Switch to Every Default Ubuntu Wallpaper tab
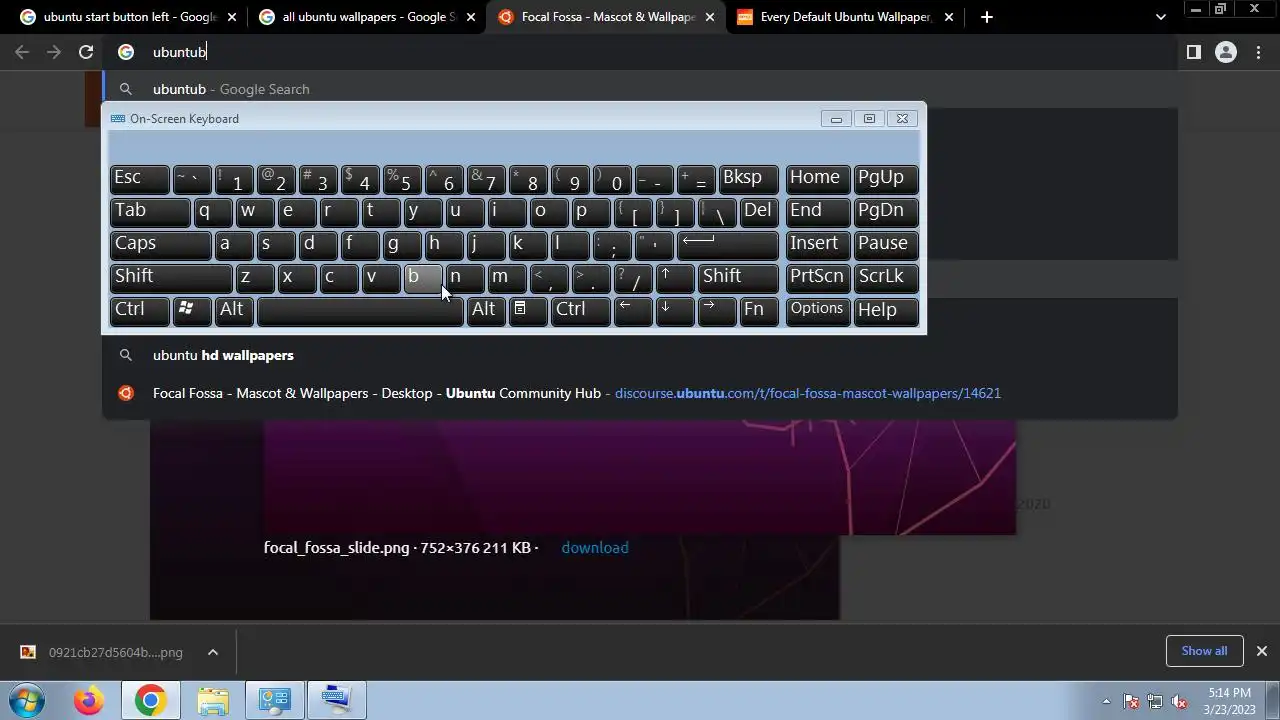The width and height of the screenshot is (1280, 720). (847, 17)
